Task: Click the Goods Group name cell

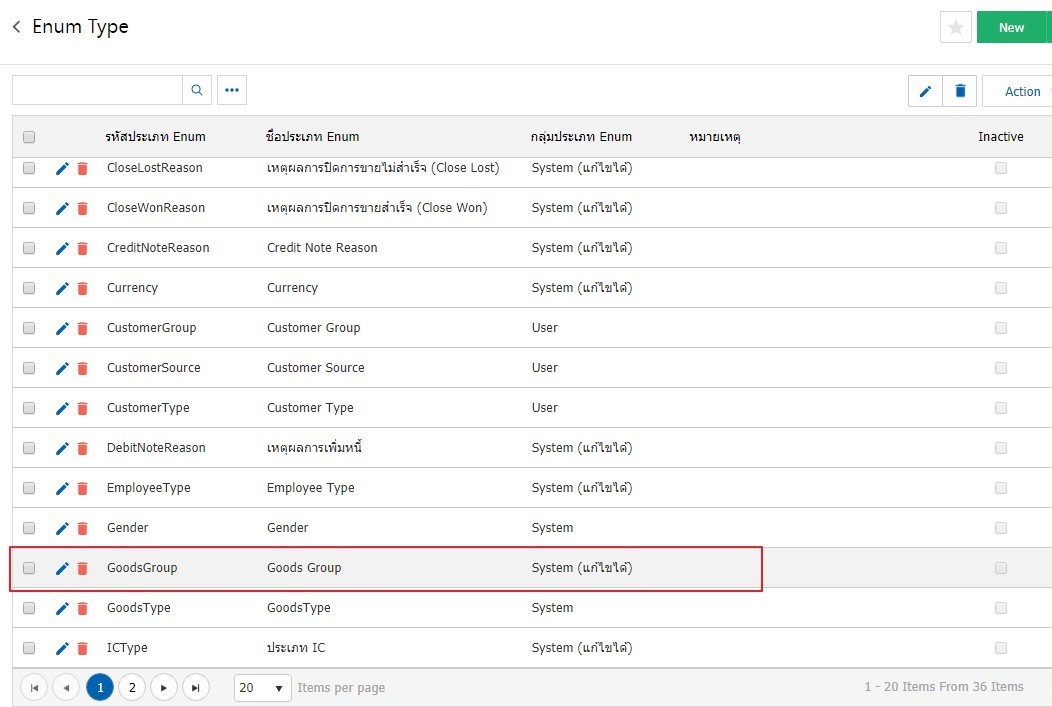Action: 304,567
